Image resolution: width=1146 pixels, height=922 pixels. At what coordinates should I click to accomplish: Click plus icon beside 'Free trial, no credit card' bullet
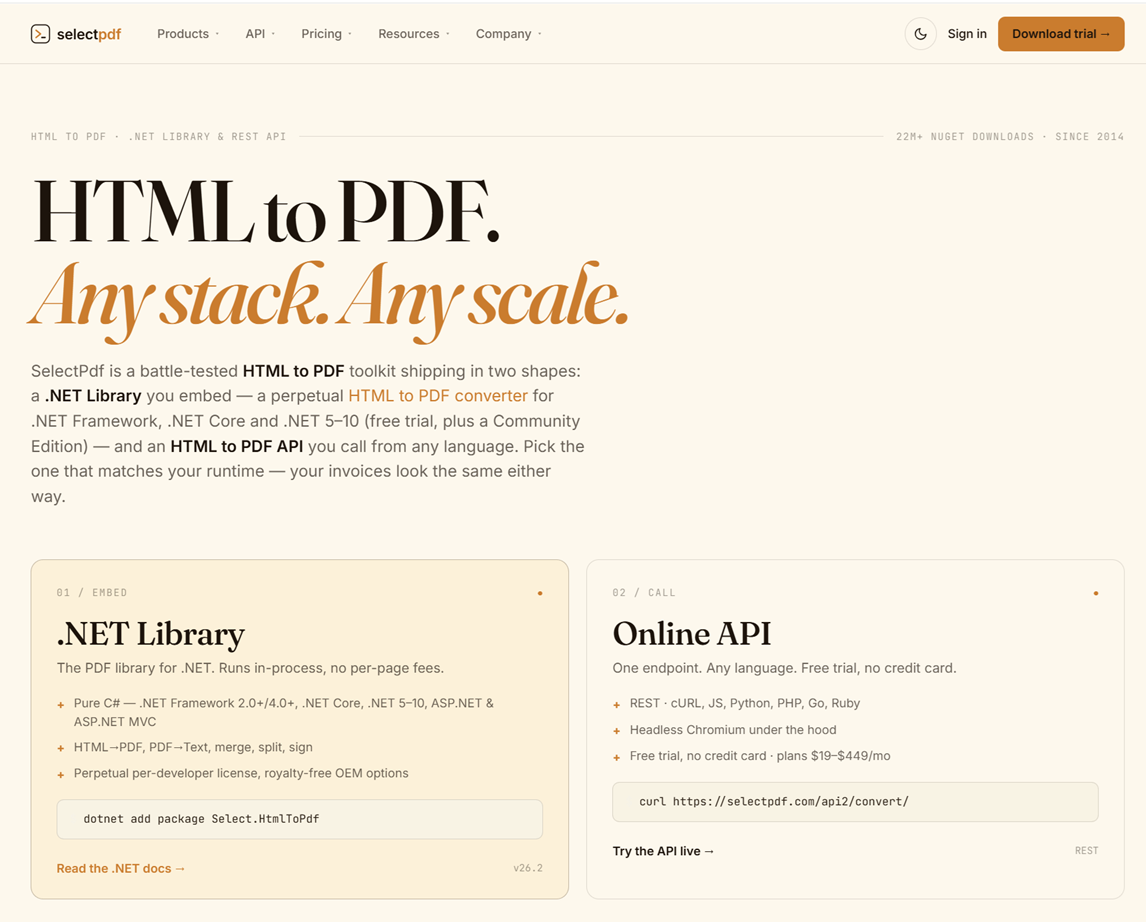coord(616,758)
